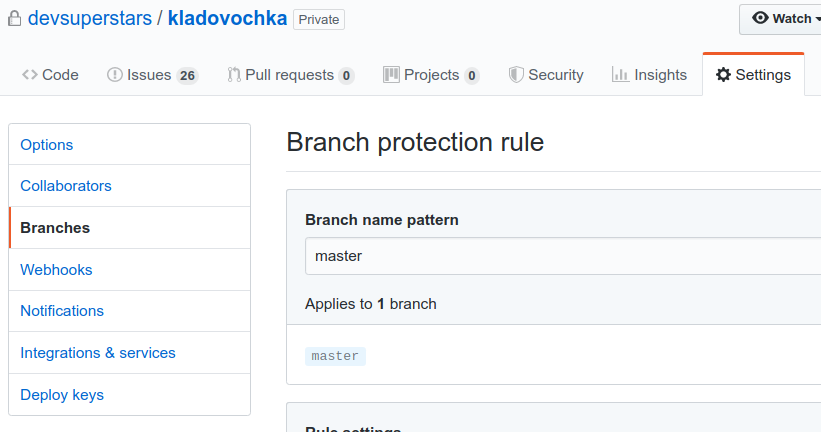Screen dimensions: 821x432
Task: Open Collaborators in settings sidebar
Action: point(129,186)
